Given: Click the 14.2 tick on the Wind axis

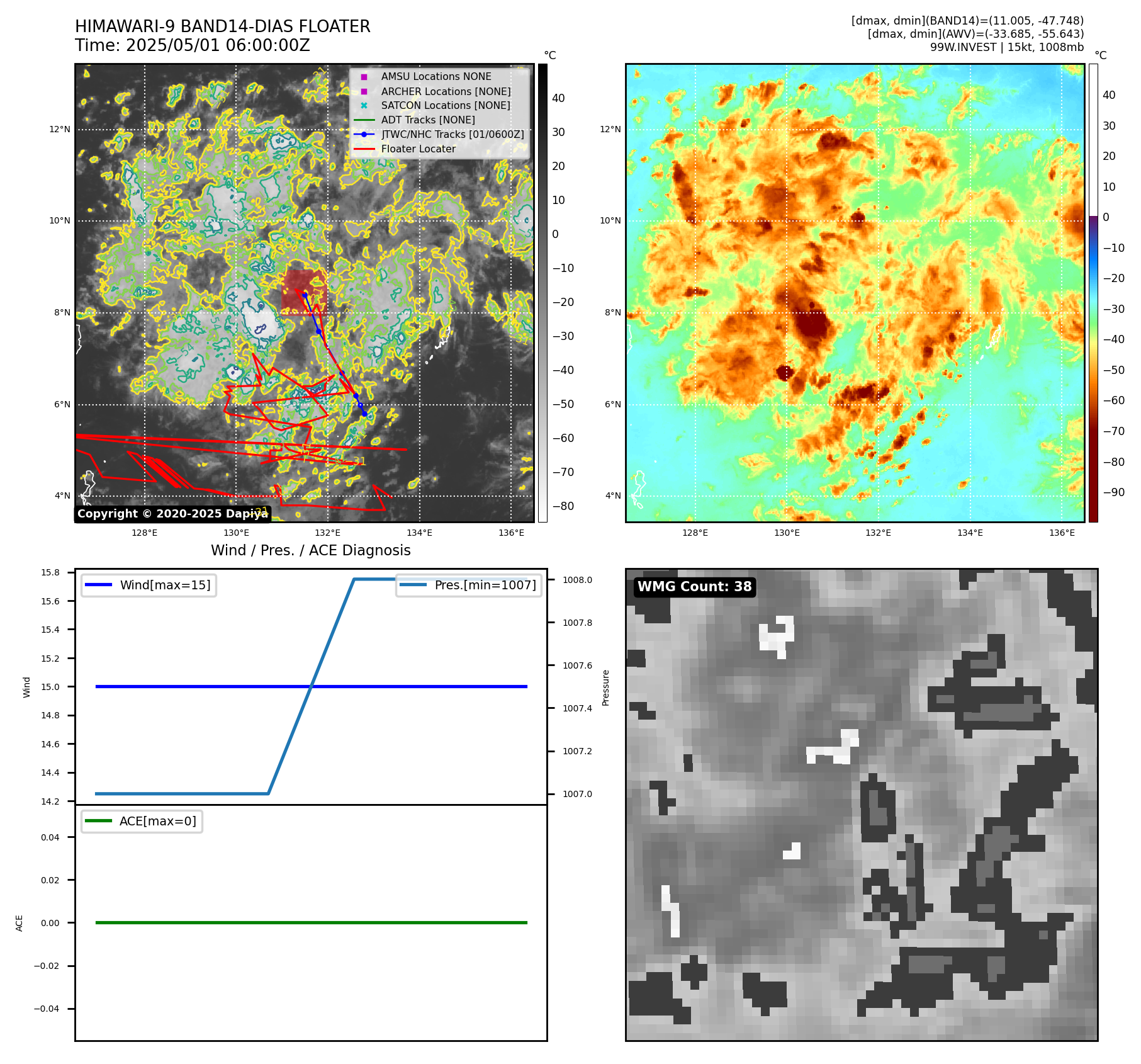Looking at the screenshot, I should (x=50, y=801).
